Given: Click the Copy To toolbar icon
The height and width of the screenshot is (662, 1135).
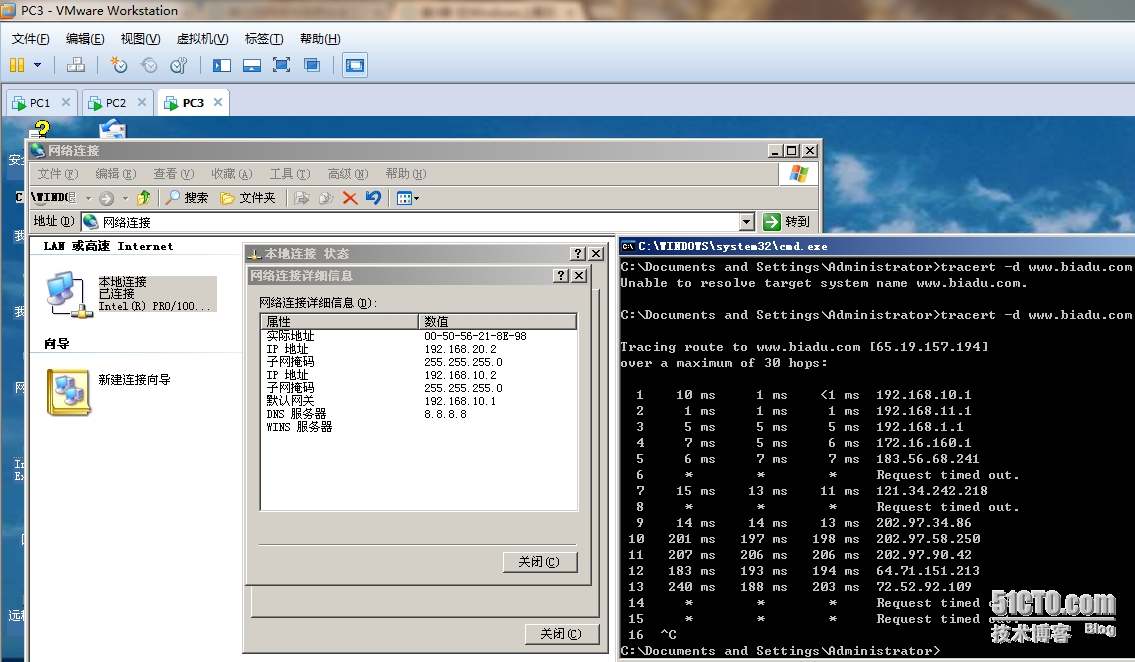Looking at the screenshot, I should point(326,198).
